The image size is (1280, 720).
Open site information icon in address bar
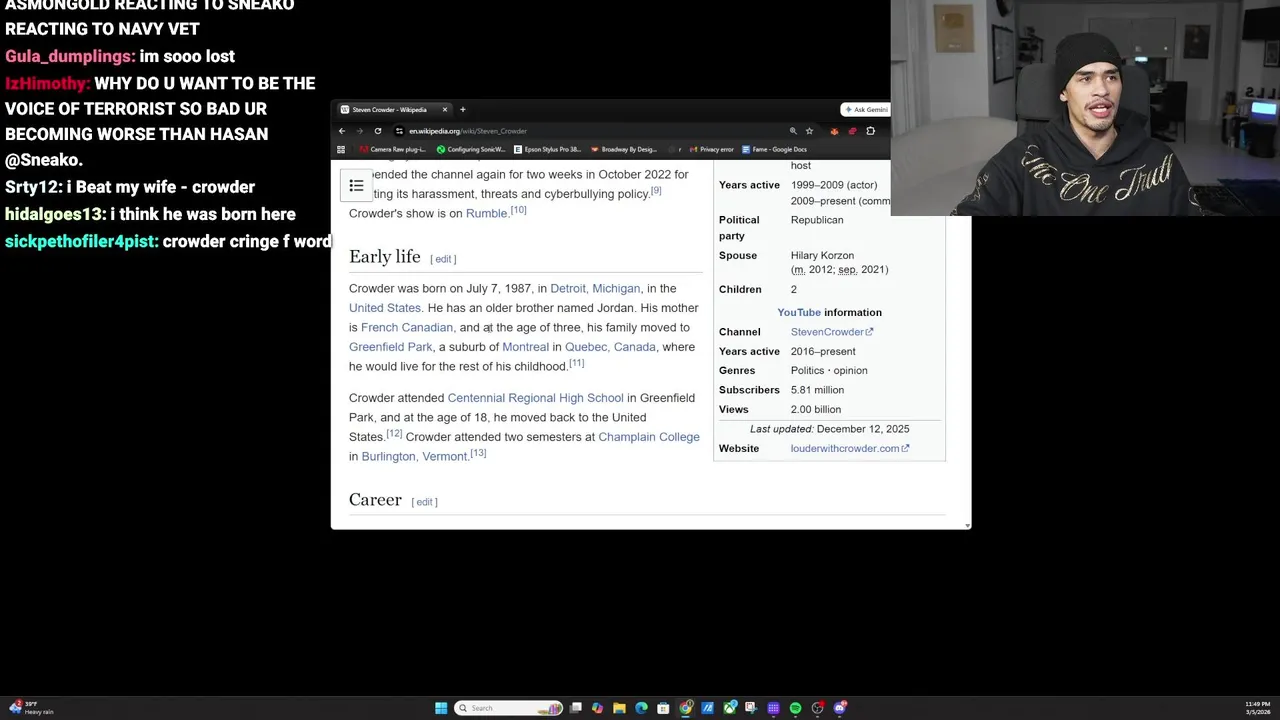point(399,131)
